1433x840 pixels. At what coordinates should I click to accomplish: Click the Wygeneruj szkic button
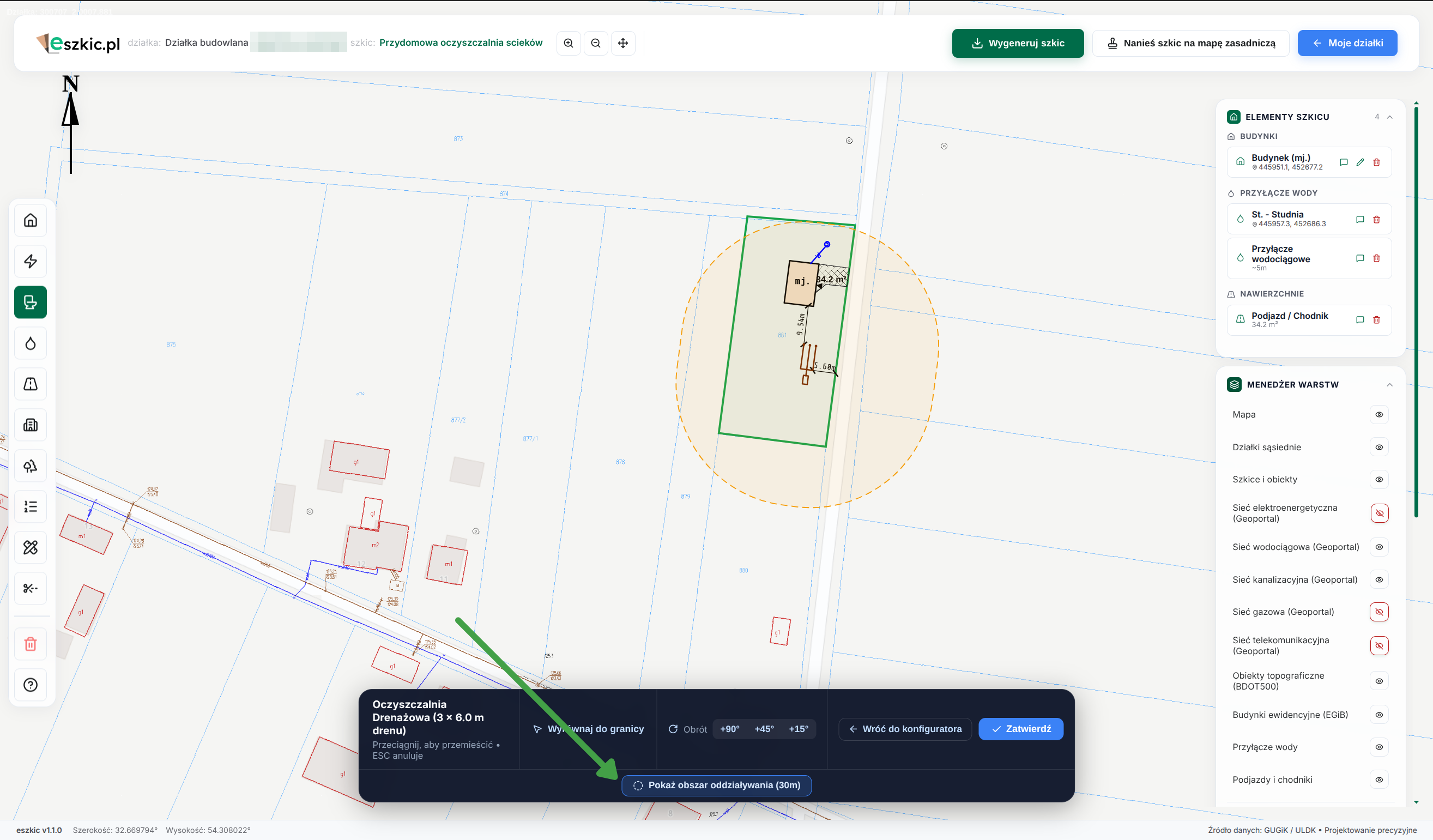click(1018, 43)
